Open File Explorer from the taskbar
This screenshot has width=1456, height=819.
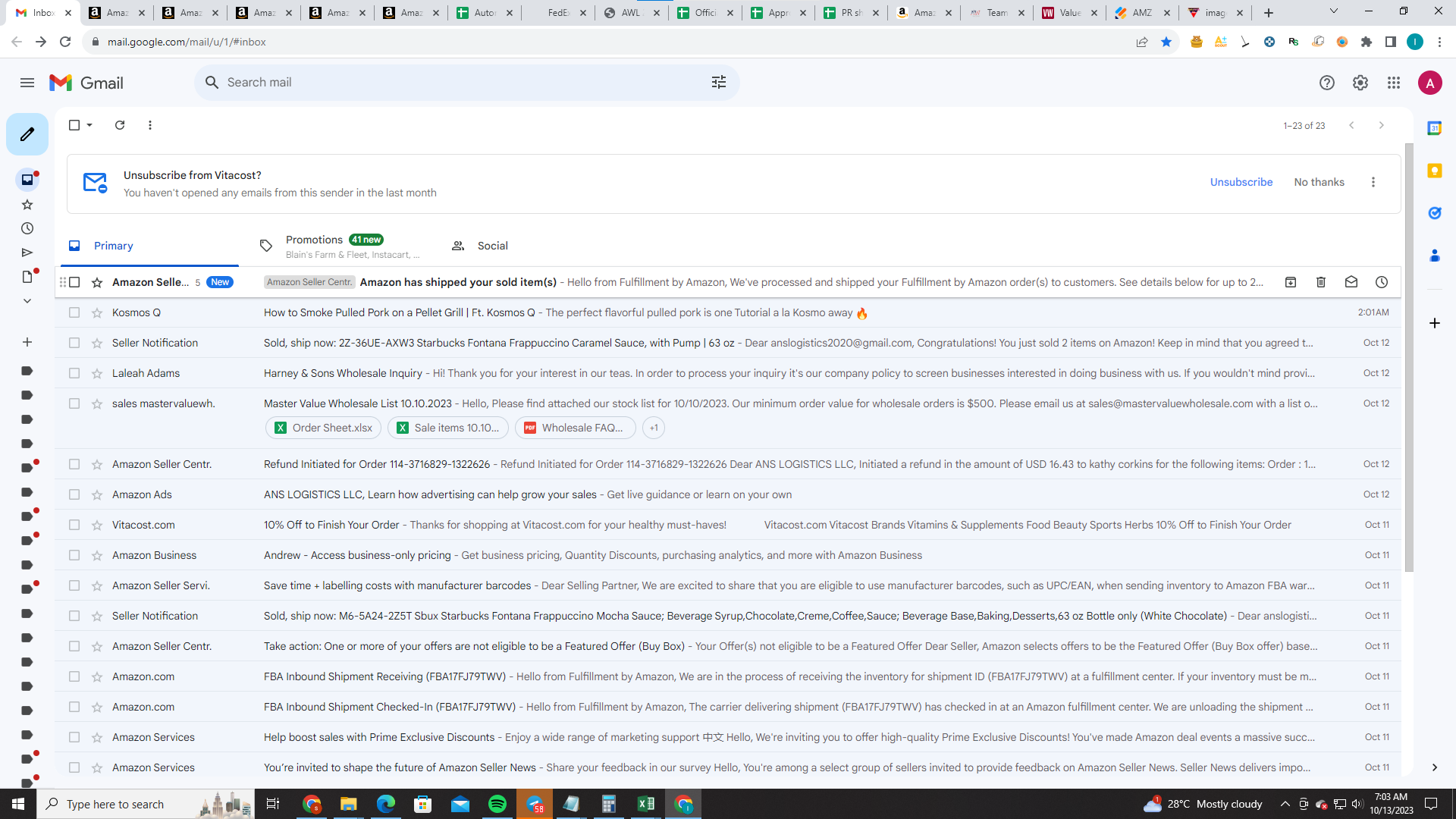point(348,804)
